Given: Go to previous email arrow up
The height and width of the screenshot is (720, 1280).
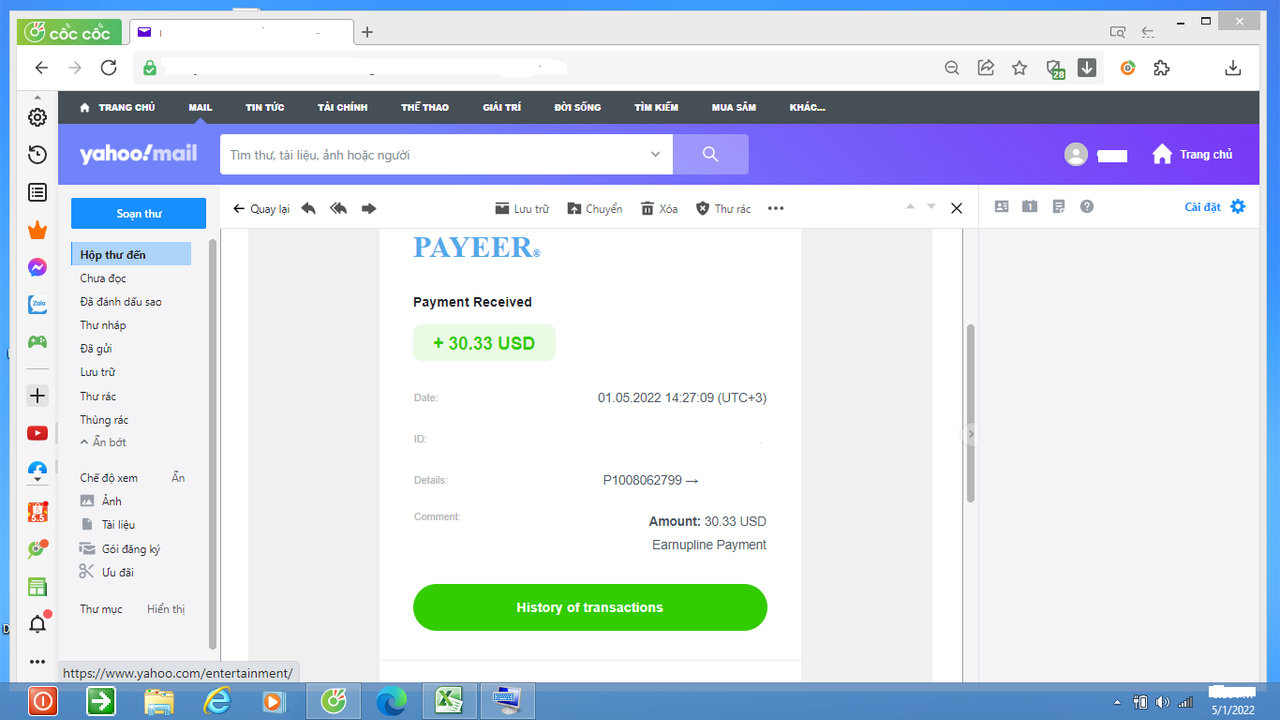Looking at the screenshot, I should 910,206.
